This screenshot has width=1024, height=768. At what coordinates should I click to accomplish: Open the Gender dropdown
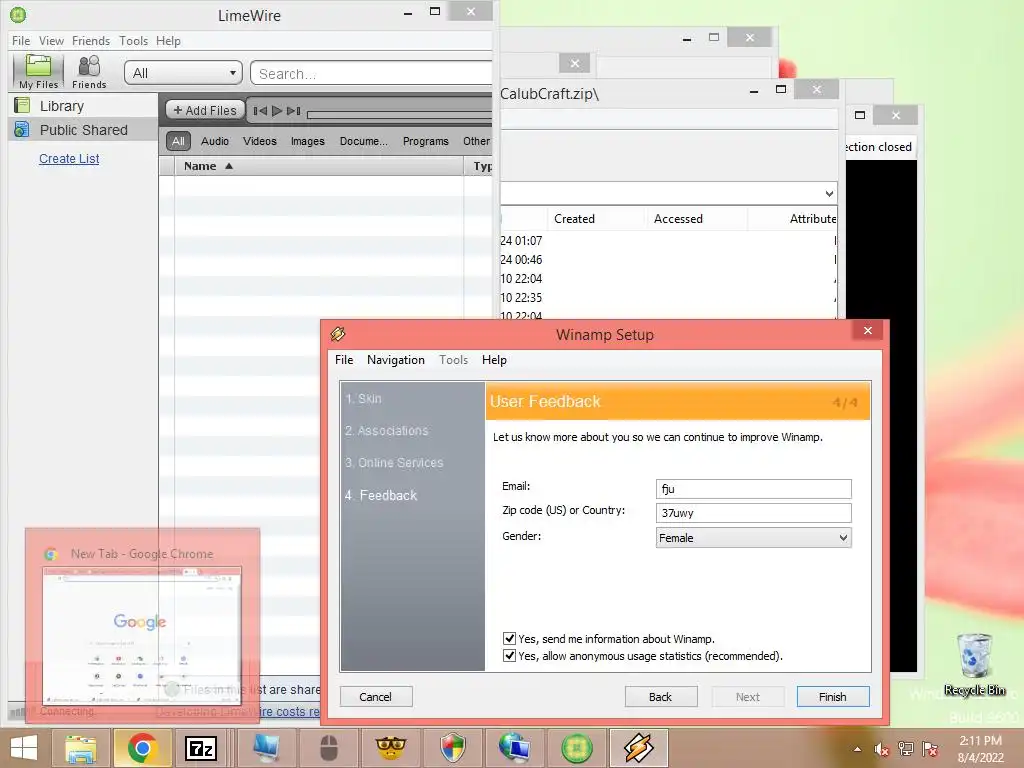[754, 537]
